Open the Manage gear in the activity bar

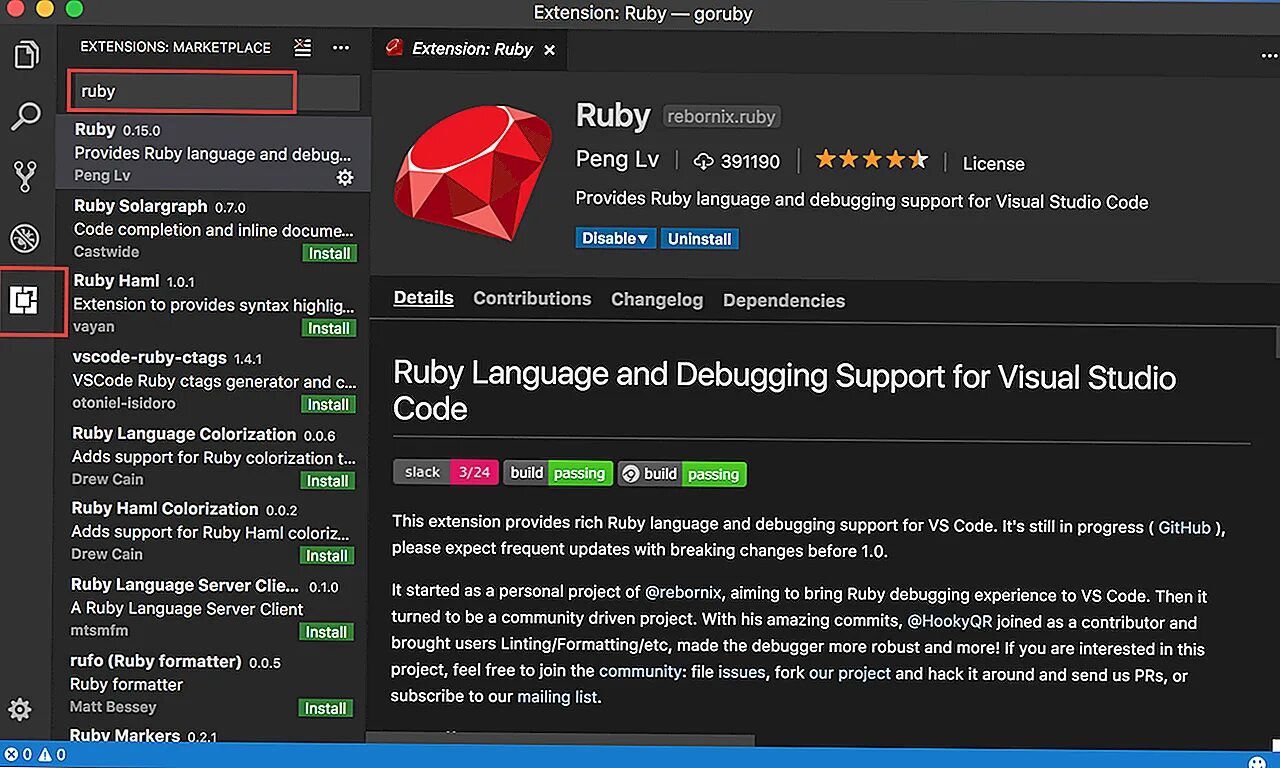coord(20,709)
